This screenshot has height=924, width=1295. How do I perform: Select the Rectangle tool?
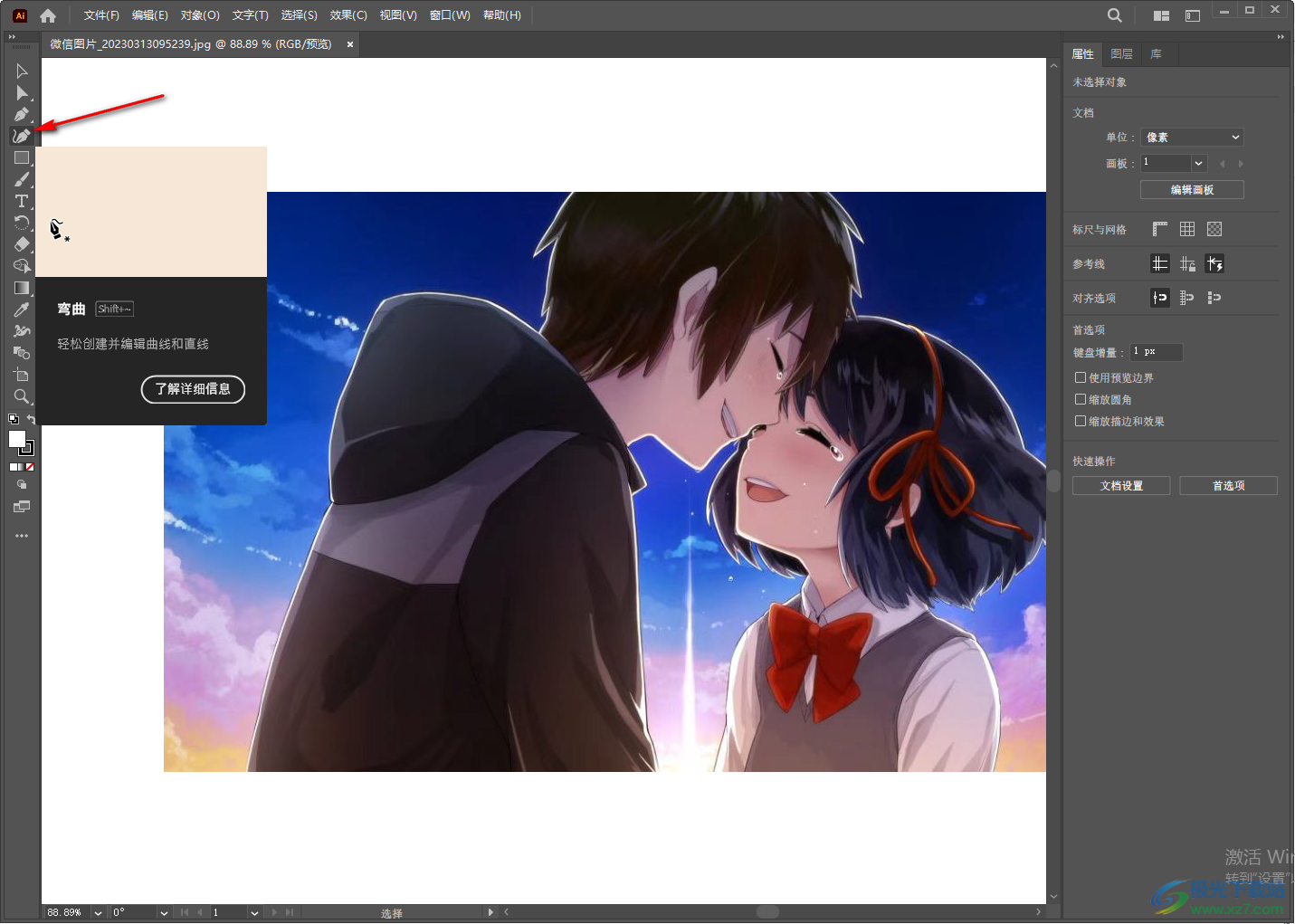click(22, 157)
